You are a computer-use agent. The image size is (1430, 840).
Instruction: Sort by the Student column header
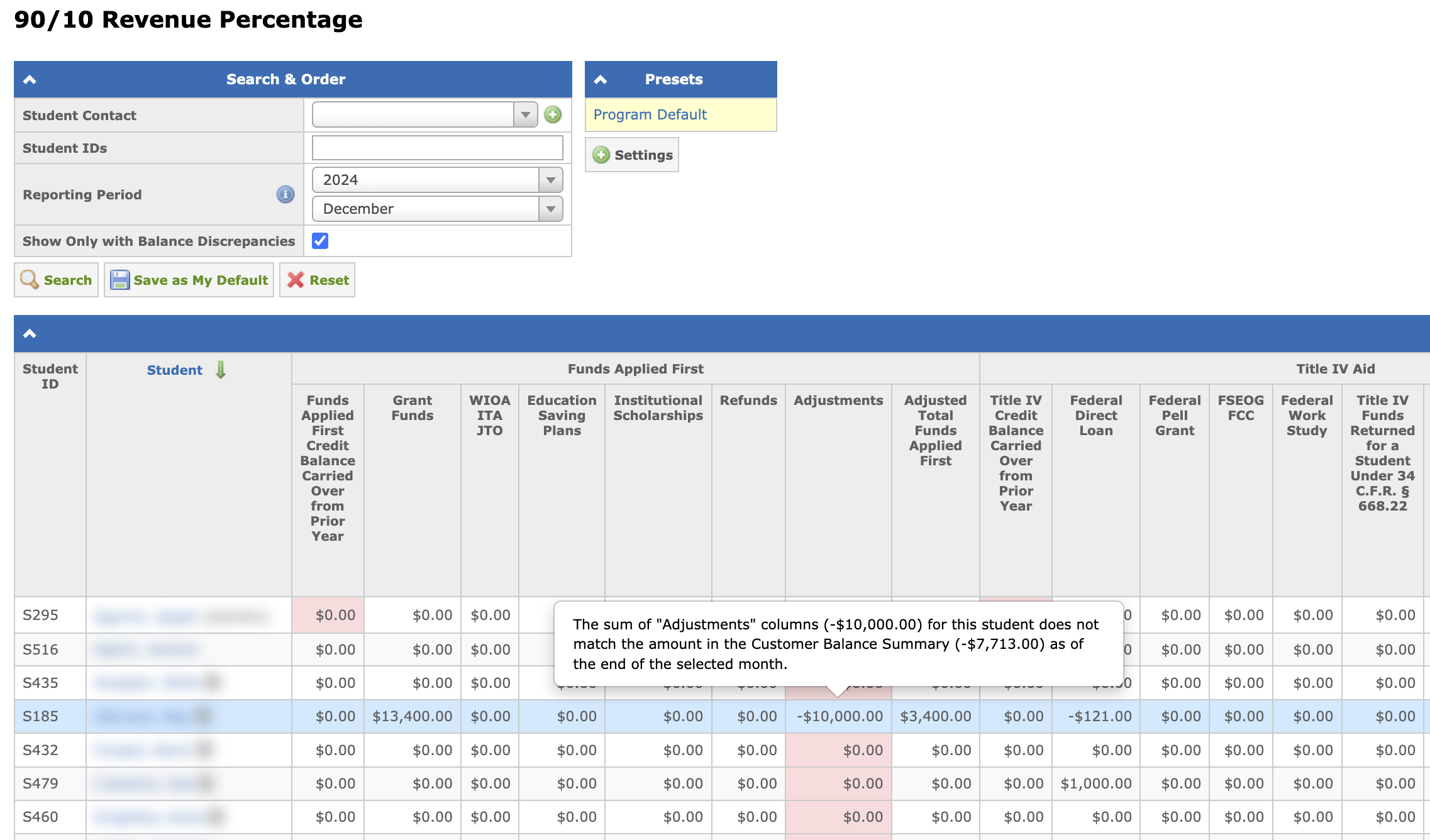(x=174, y=370)
